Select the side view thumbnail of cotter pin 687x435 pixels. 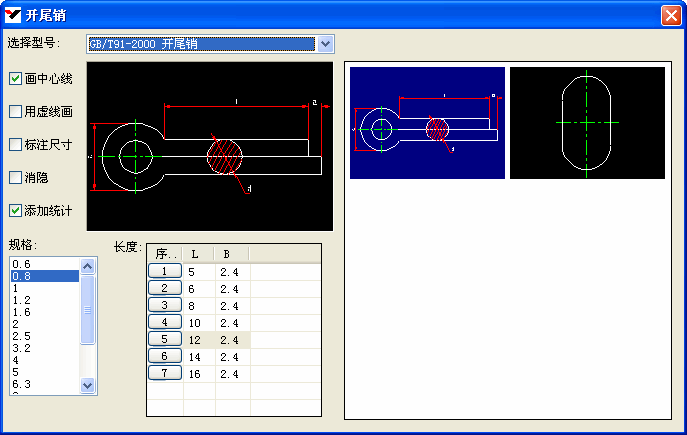(x=427, y=123)
